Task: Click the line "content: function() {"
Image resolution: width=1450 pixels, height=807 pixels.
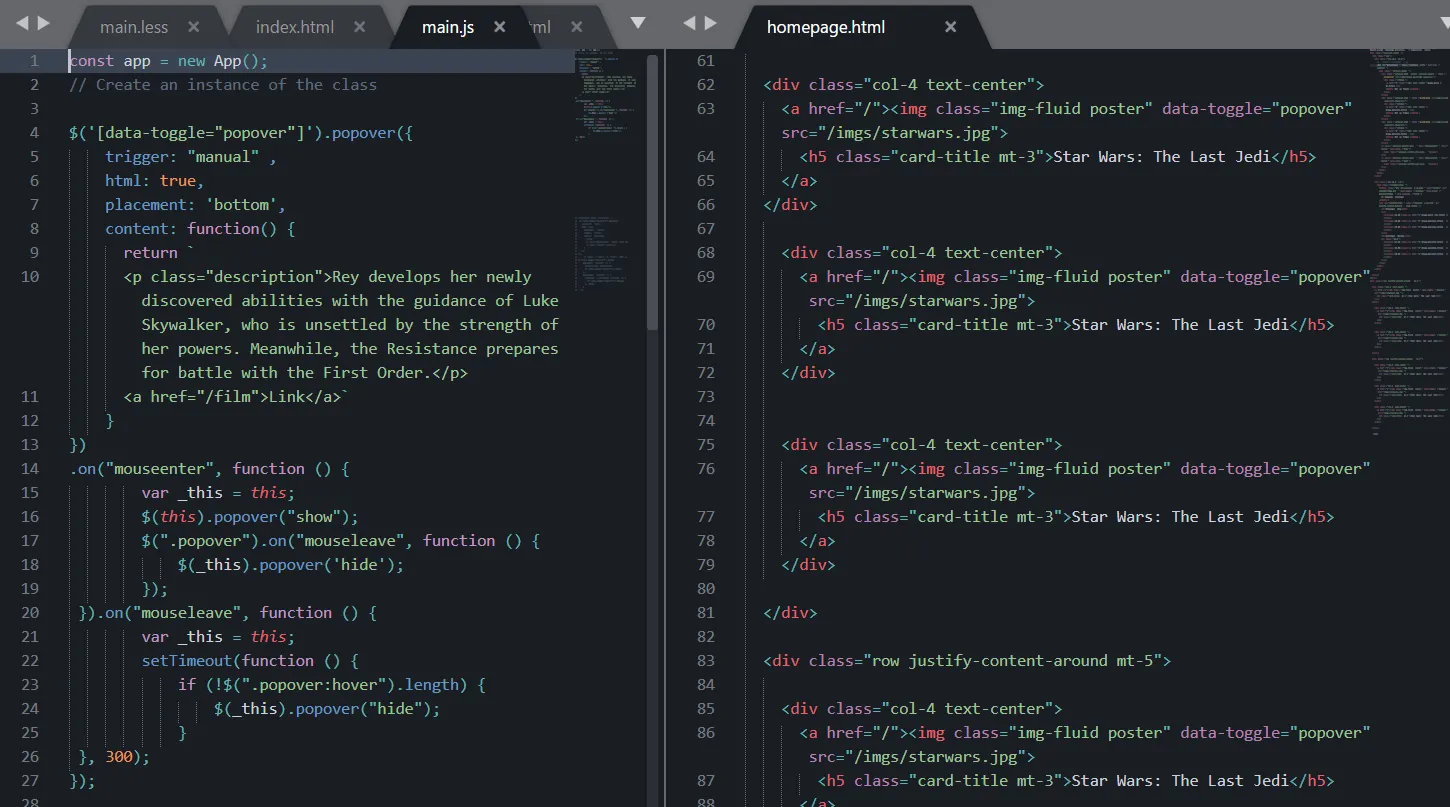Action: (x=200, y=229)
